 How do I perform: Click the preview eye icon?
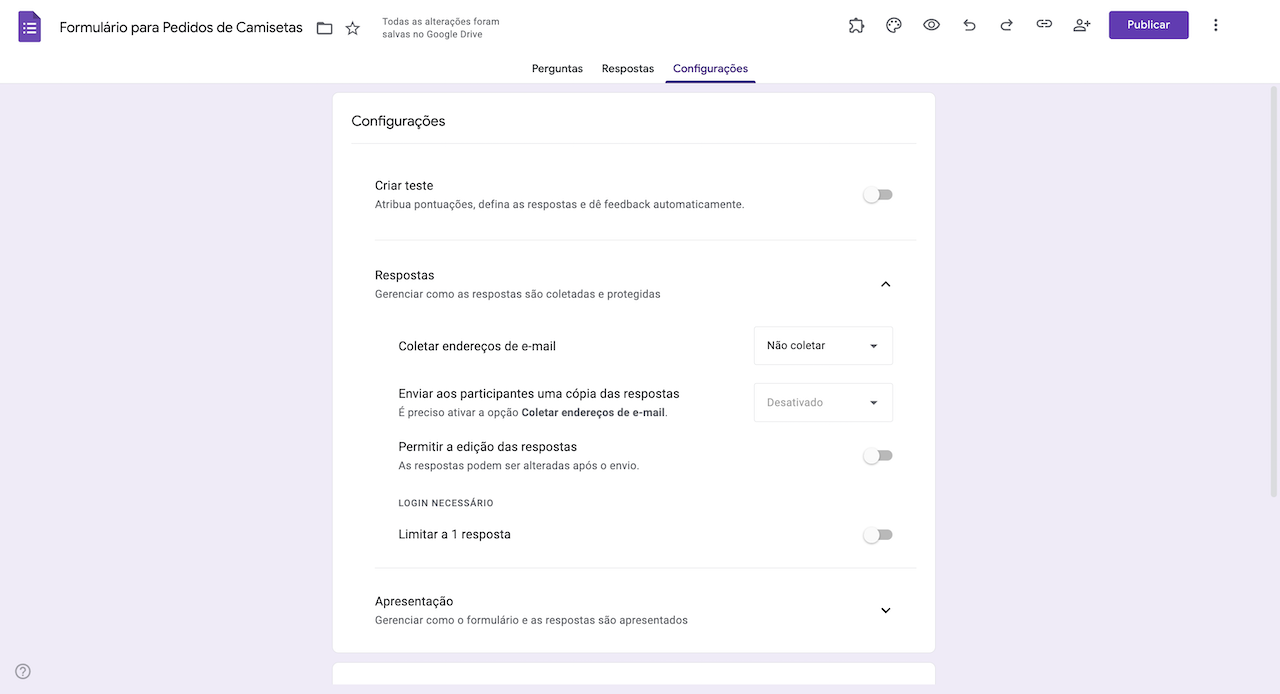[x=931, y=24]
